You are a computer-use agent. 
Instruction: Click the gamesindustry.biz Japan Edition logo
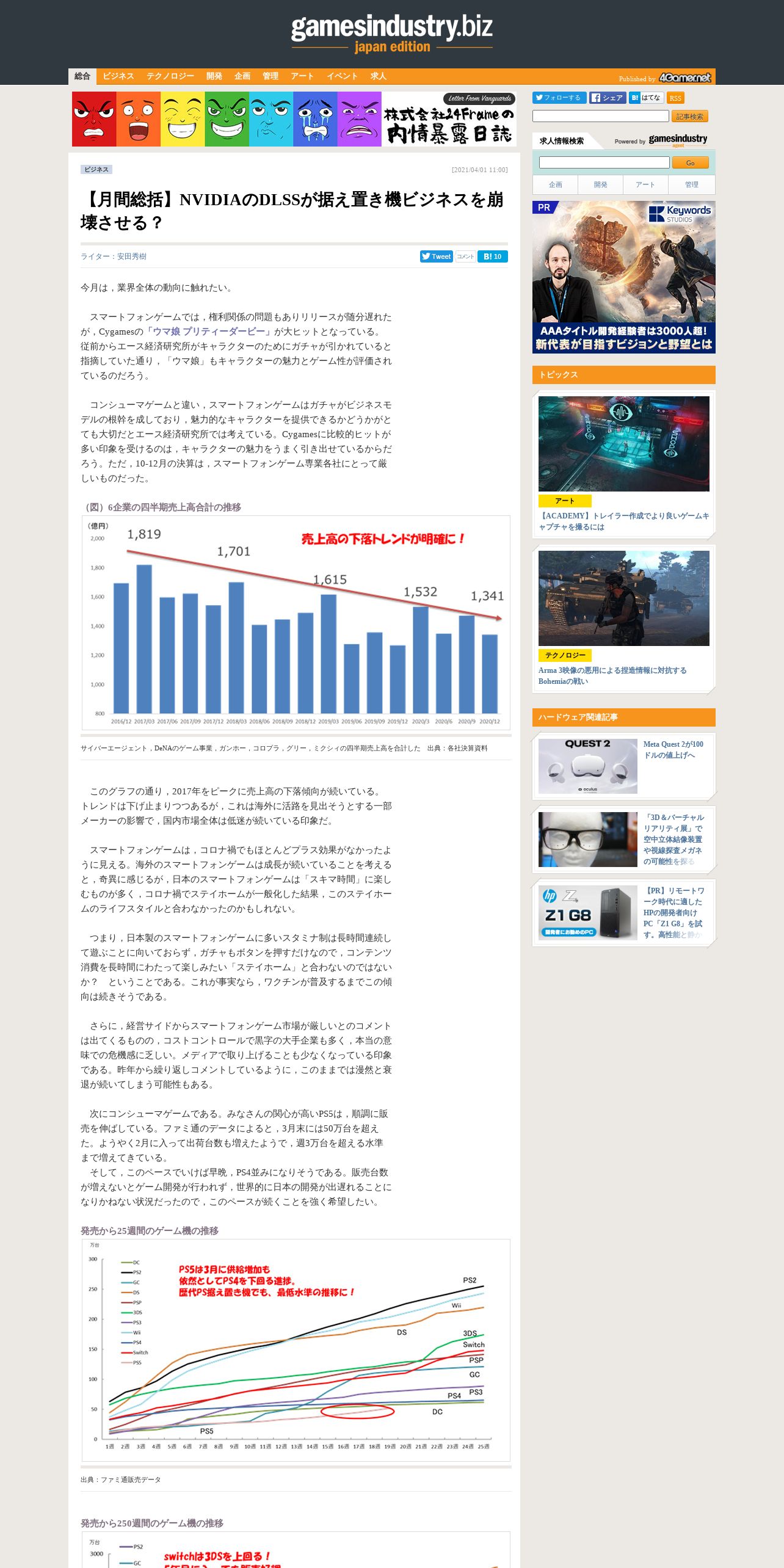391,34
